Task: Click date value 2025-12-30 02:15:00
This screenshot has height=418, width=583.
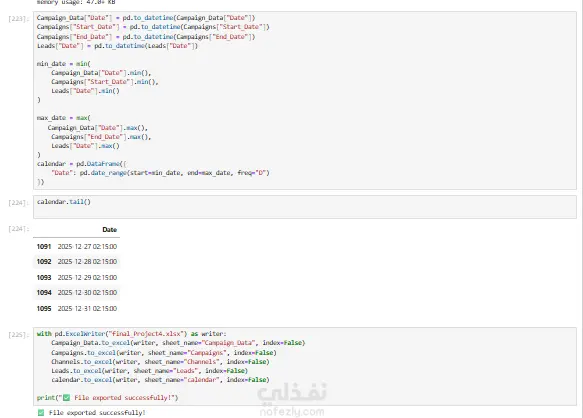Action: click(87, 293)
